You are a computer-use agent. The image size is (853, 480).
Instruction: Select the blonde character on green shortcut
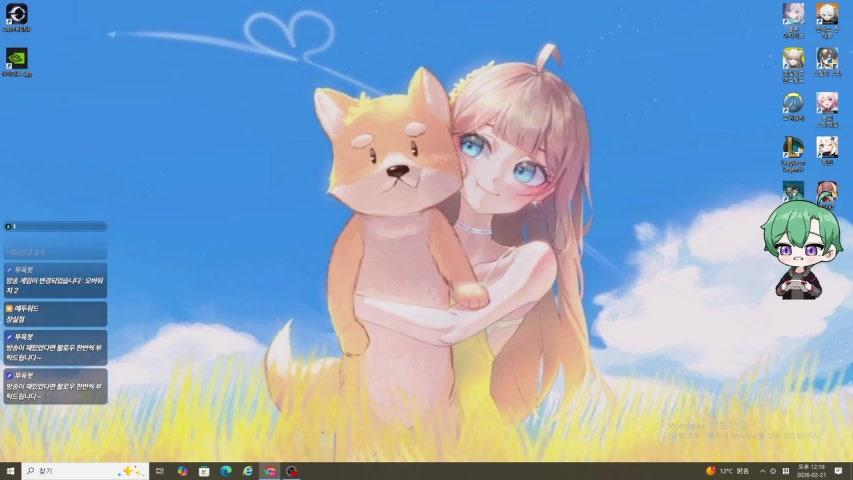793,65
